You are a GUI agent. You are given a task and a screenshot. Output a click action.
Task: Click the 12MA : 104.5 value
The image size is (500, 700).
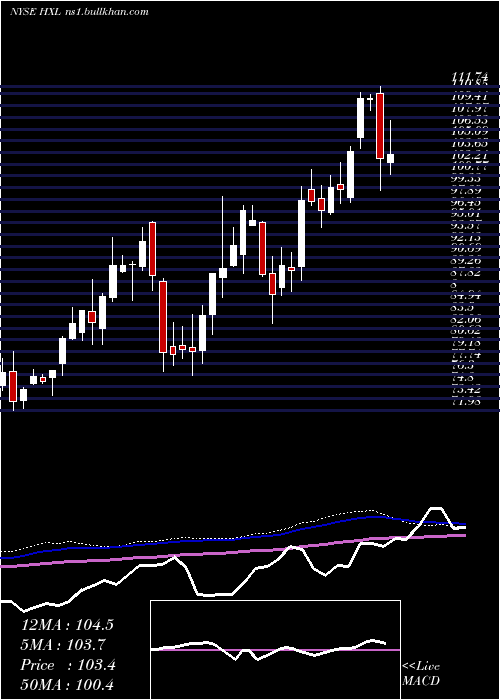coord(67,625)
